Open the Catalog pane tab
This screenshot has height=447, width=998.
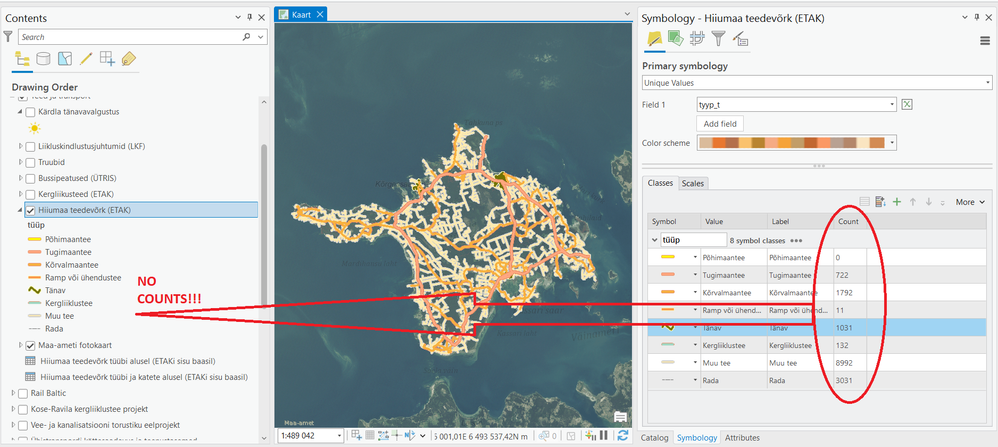pos(656,438)
